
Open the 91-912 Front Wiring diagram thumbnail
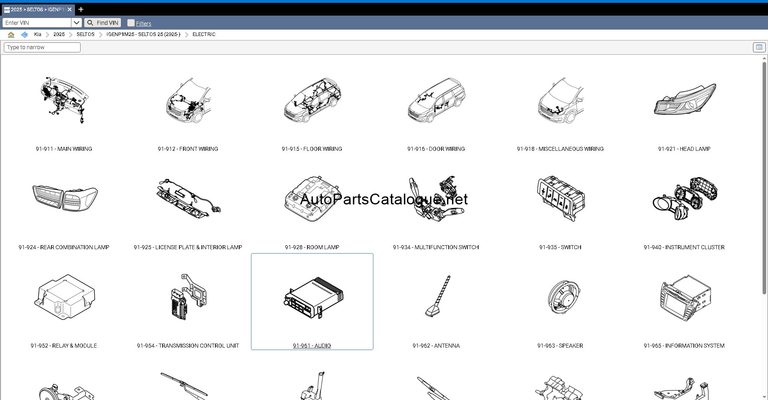tap(188, 101)
